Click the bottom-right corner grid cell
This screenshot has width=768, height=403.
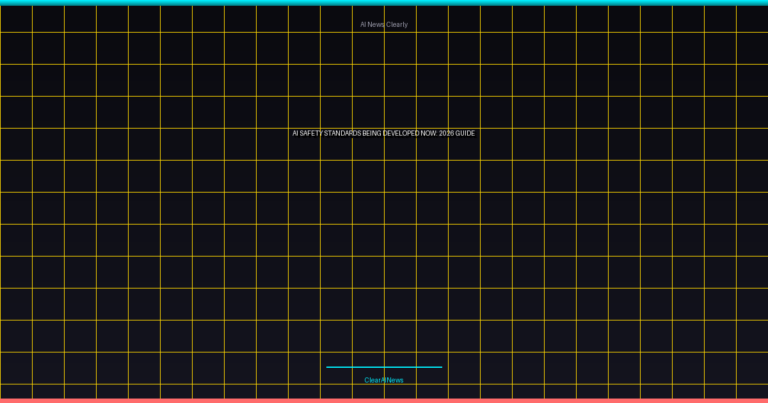pyautogui.click(x=752, y=391)
